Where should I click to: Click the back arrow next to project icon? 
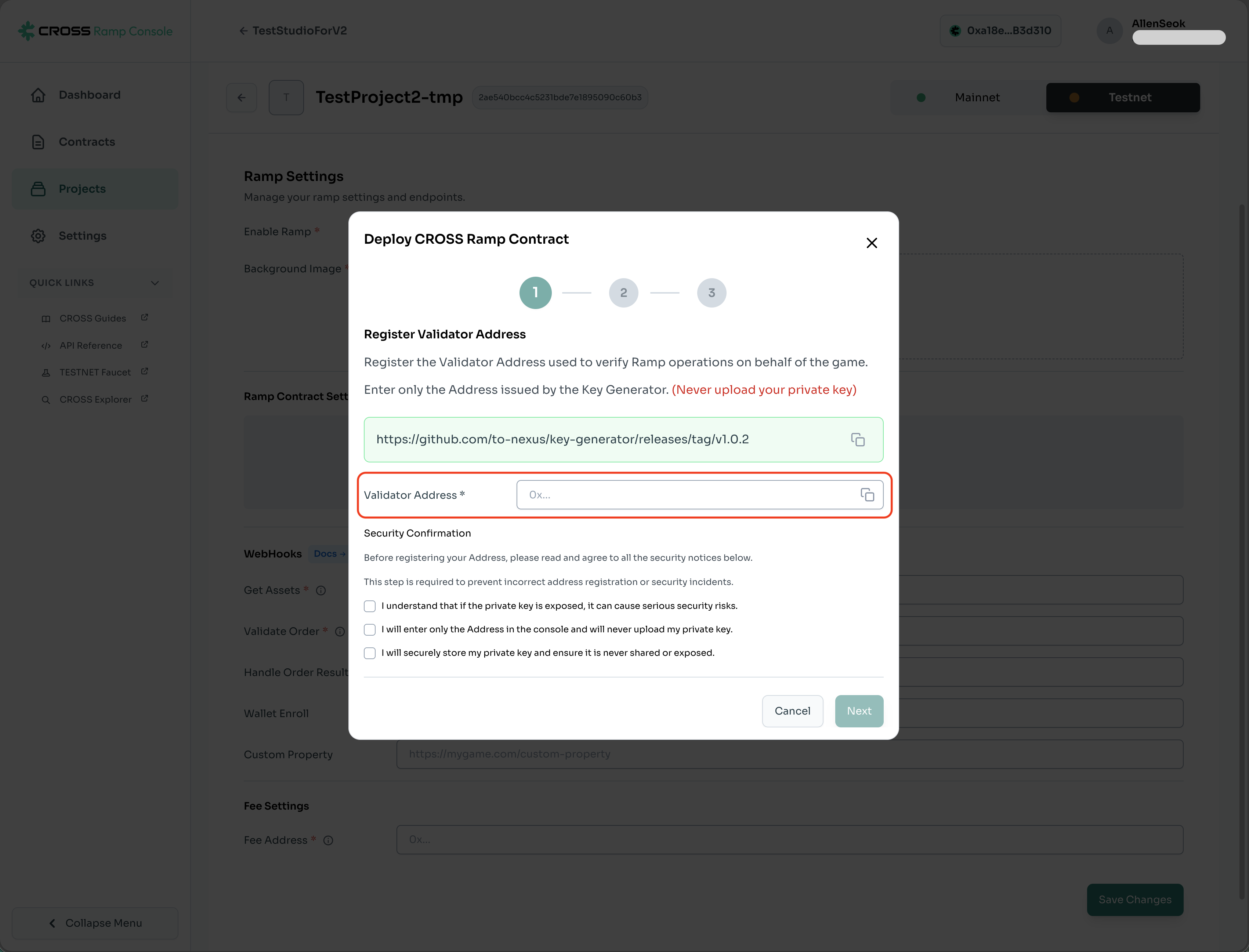pyautogui.click(x=242, y=98)
